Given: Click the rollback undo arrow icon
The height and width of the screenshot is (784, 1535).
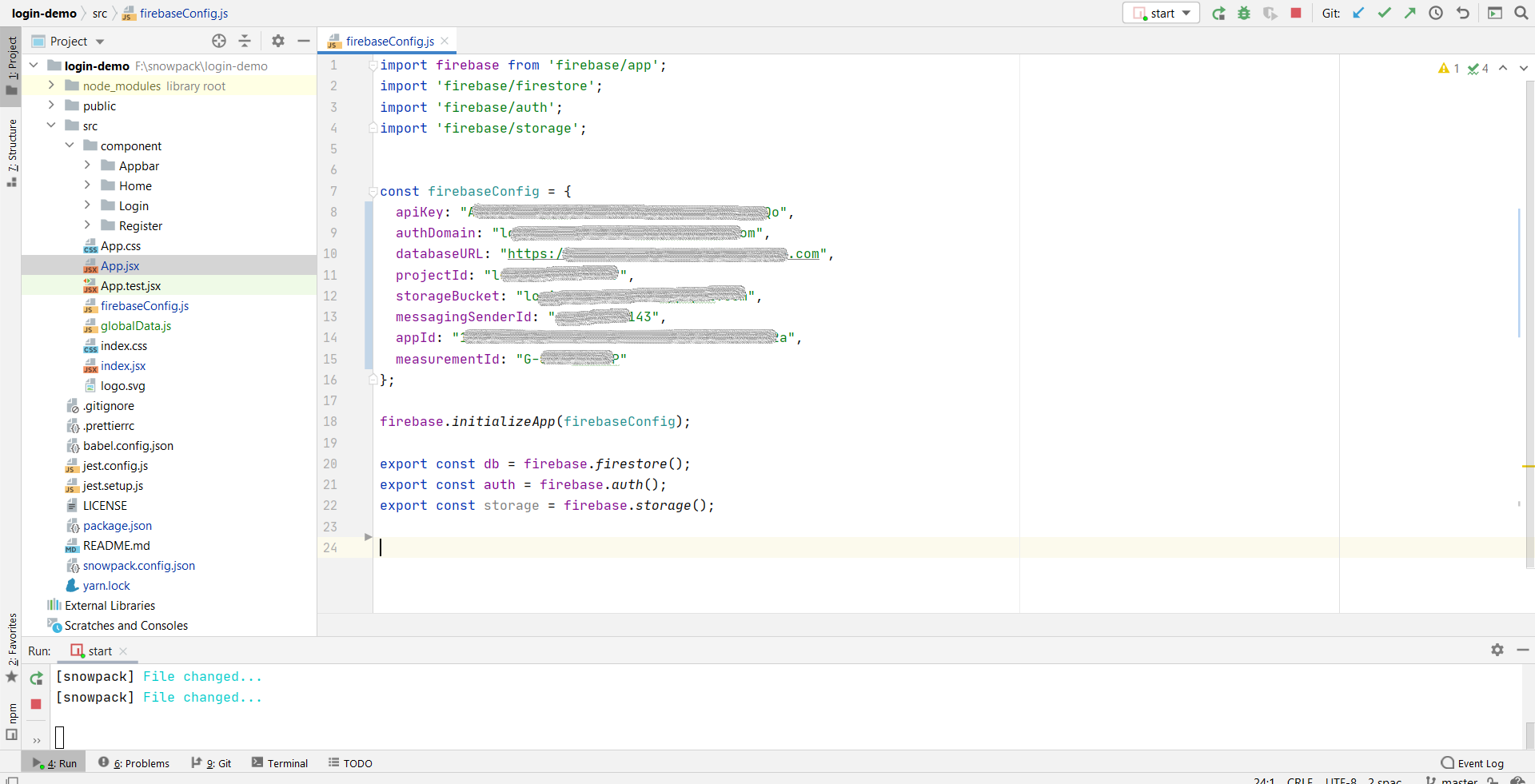Looking at the screenshot, I should click(x=1462, y=14).
